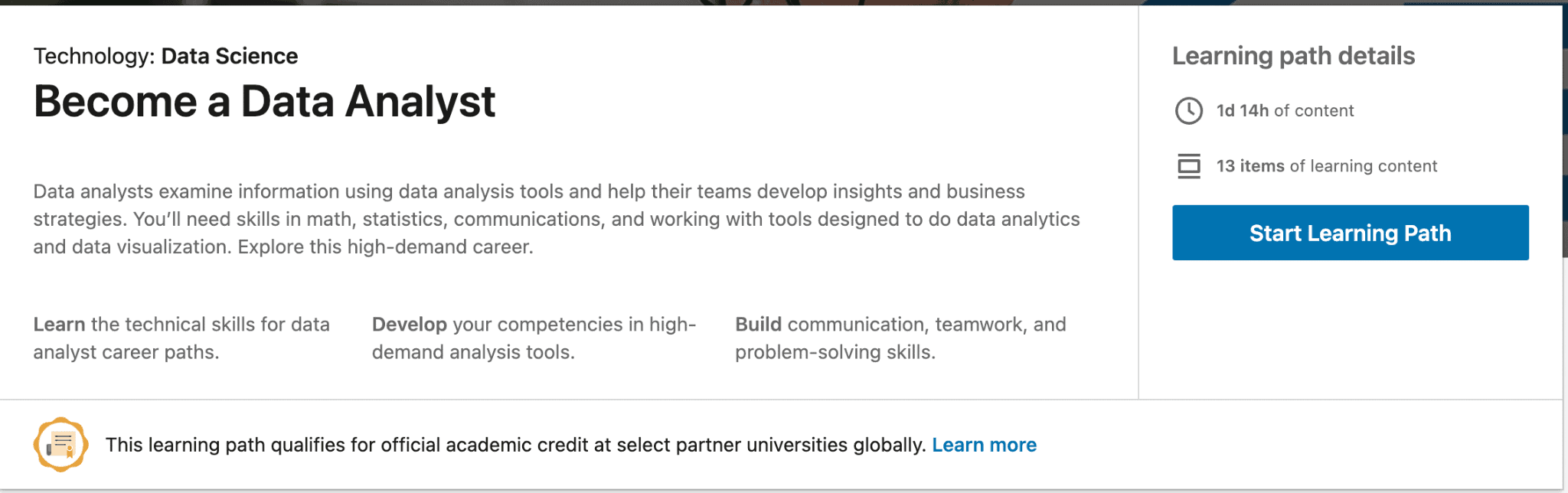Click the banner image strip at the top

(766, 2)
